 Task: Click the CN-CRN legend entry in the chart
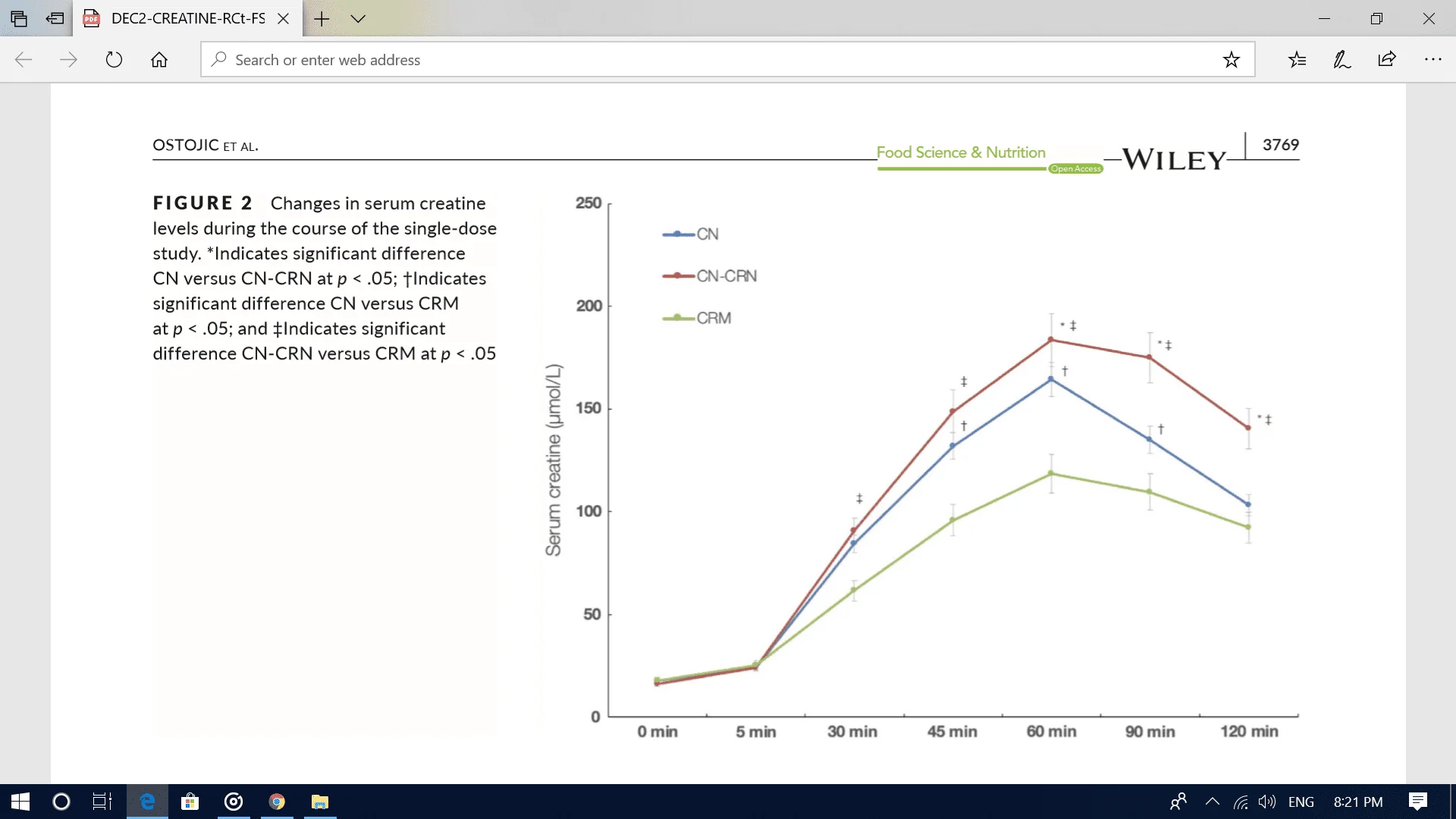709,276
